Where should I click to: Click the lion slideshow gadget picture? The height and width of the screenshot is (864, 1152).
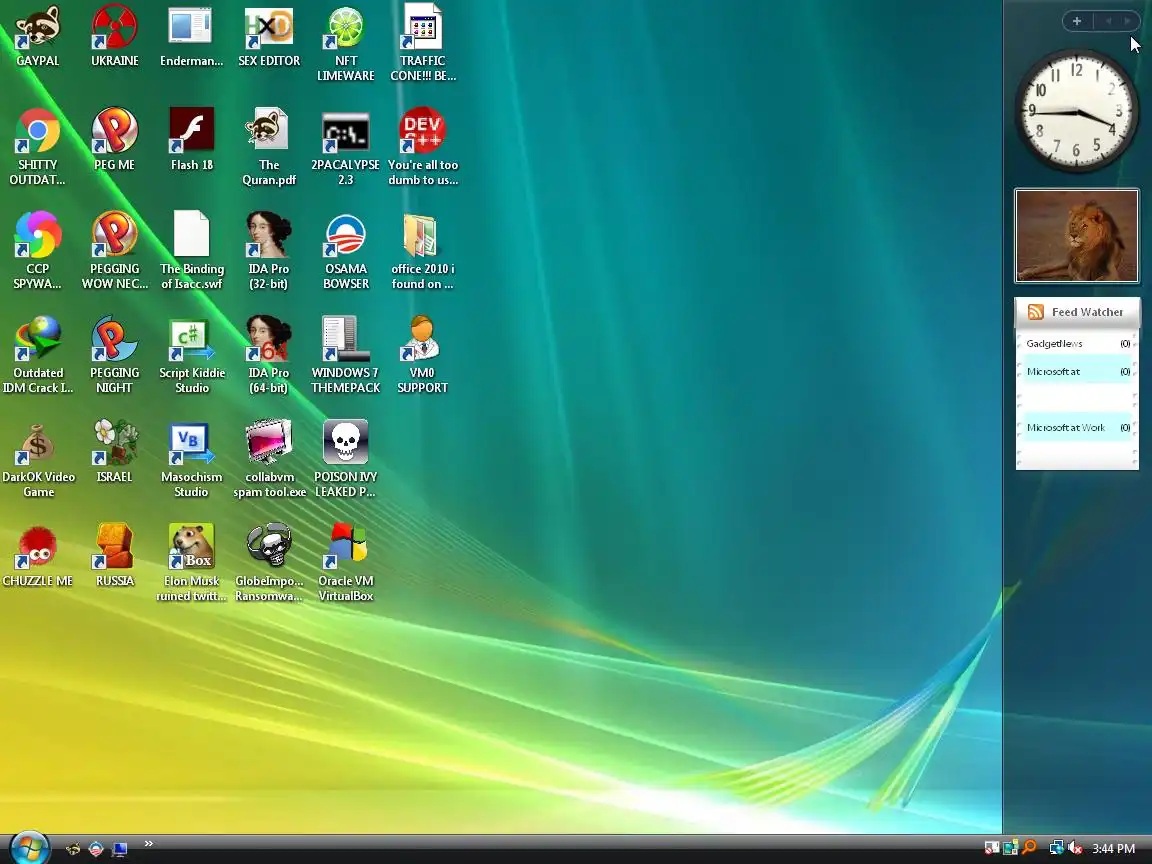(x=1077, y=236)
